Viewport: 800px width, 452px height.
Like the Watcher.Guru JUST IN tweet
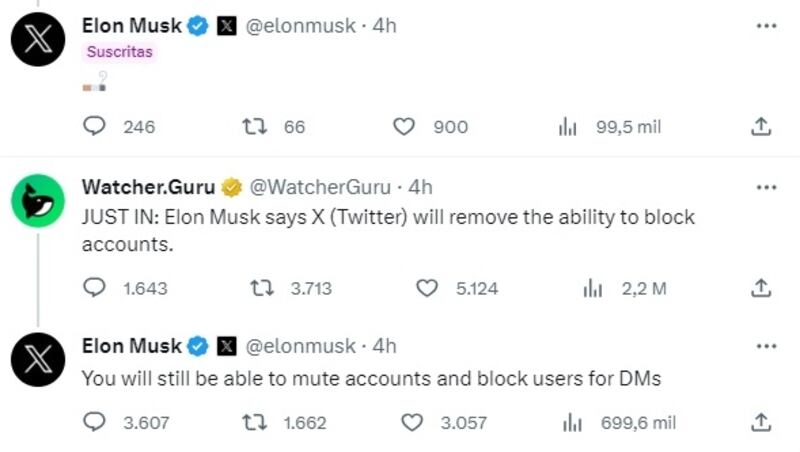coord(427,288)
